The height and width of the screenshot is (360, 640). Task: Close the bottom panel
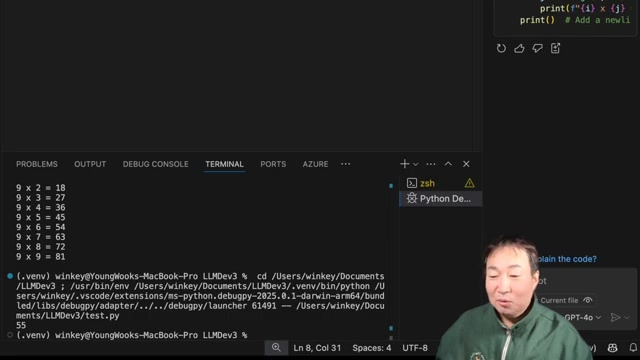coord(466,164)
